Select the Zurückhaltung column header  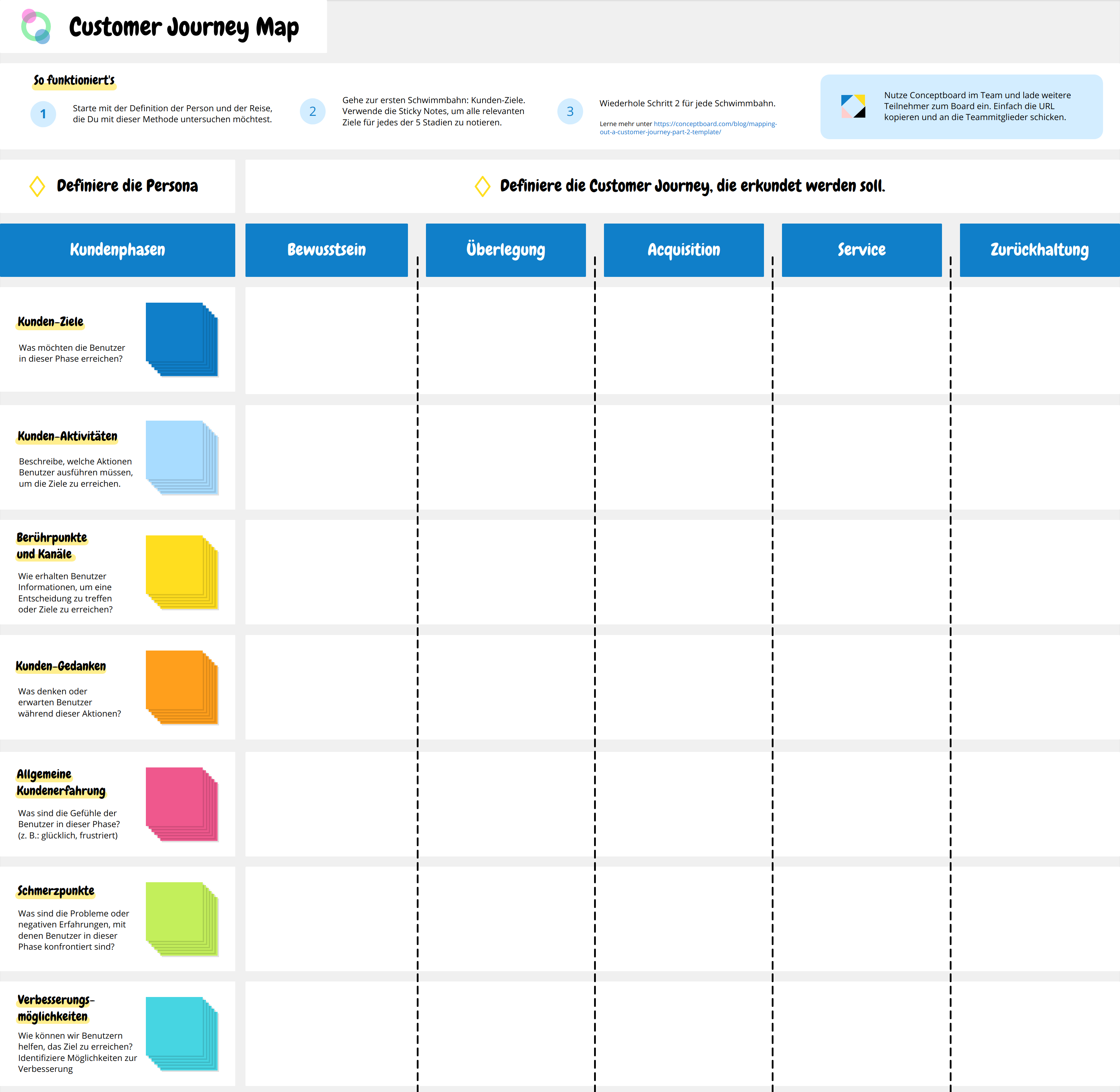pyautogui.click(x=1039, y=249)
